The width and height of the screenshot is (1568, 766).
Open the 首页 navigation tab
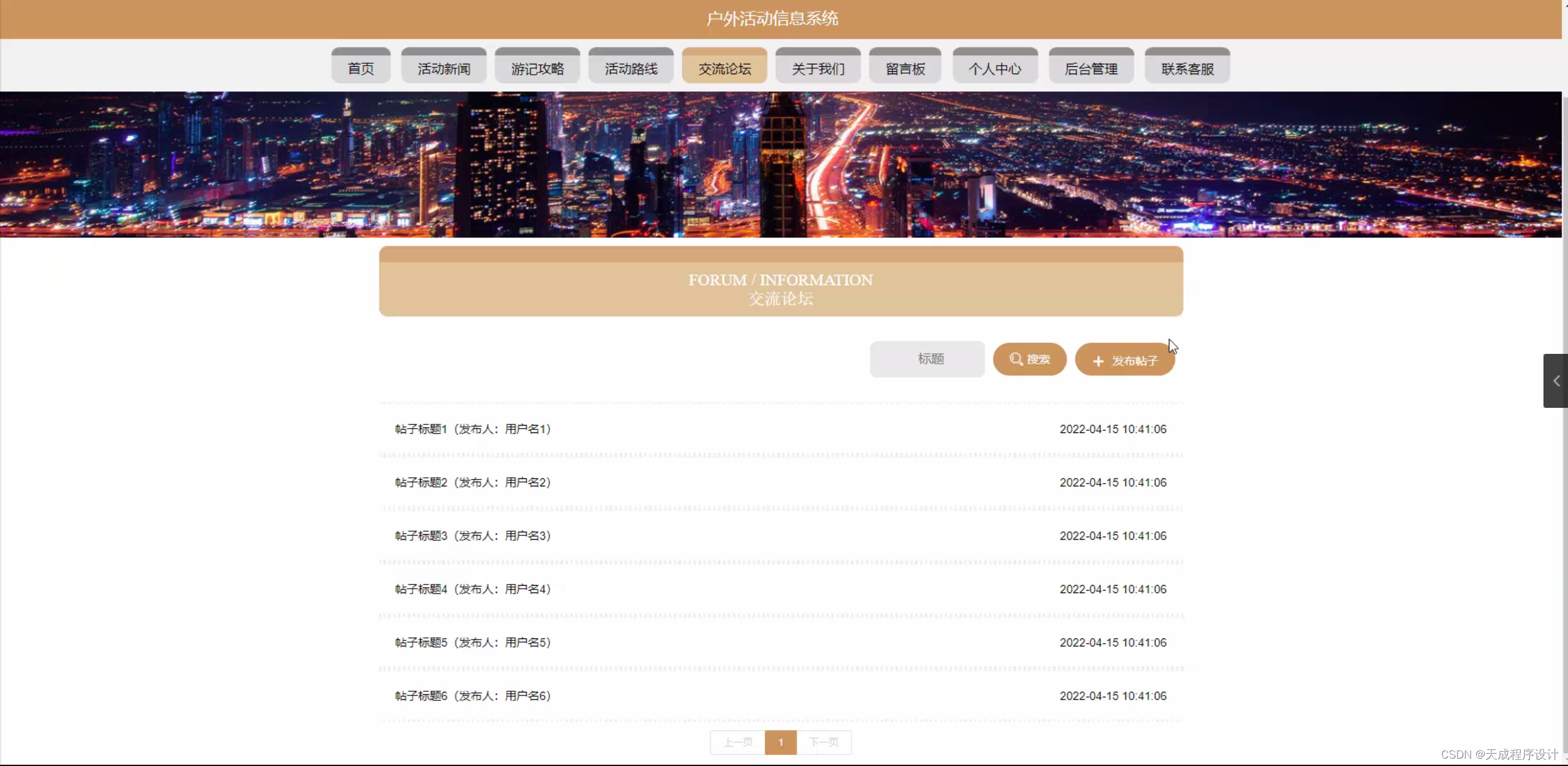(360, 69)
